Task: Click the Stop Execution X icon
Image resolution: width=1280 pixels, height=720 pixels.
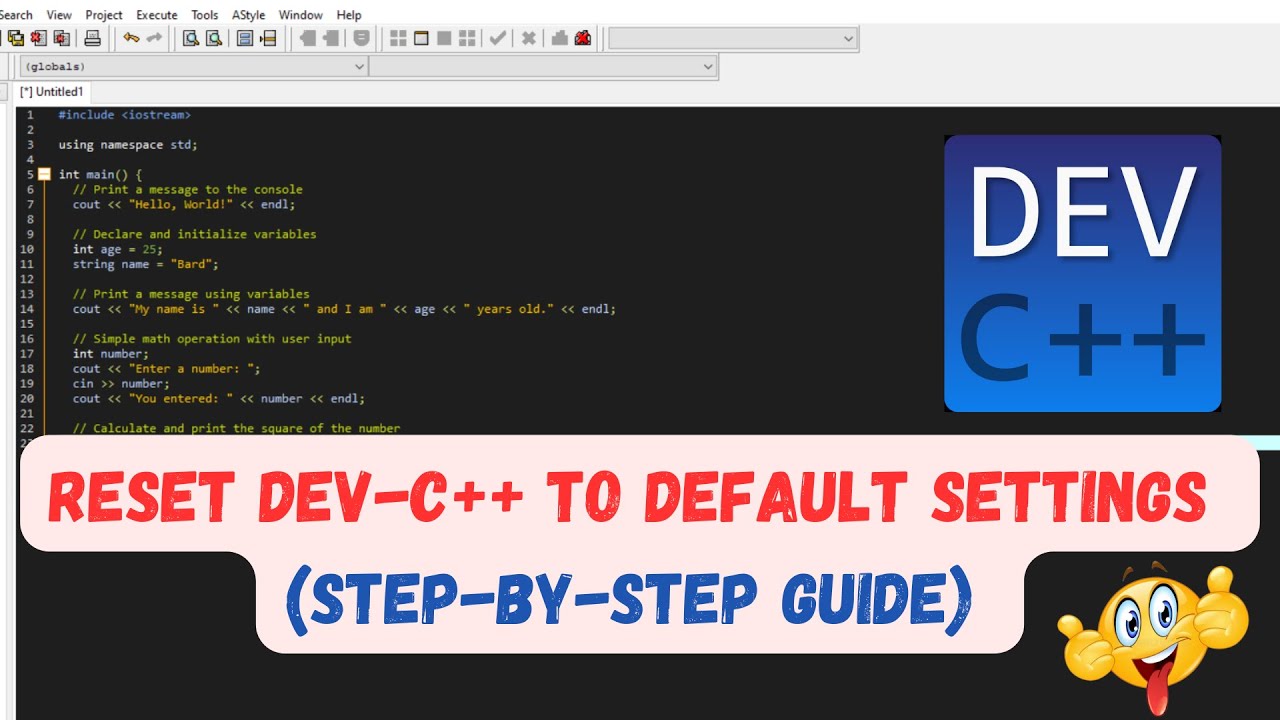Action: click(528, 38)
